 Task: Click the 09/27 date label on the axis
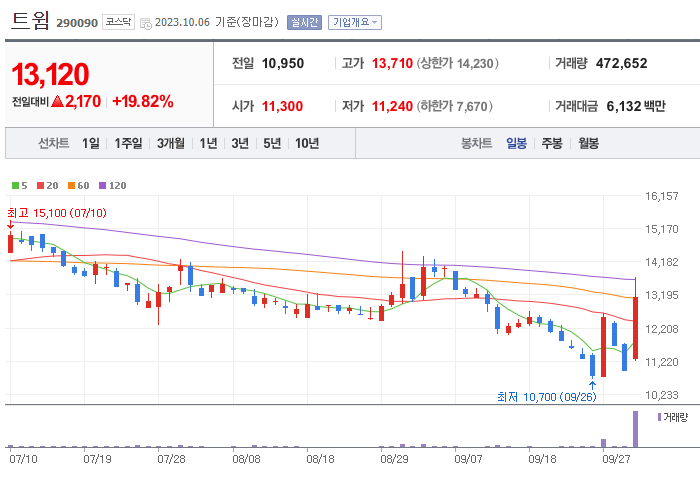pyautogui.click(x=616, y=459)
